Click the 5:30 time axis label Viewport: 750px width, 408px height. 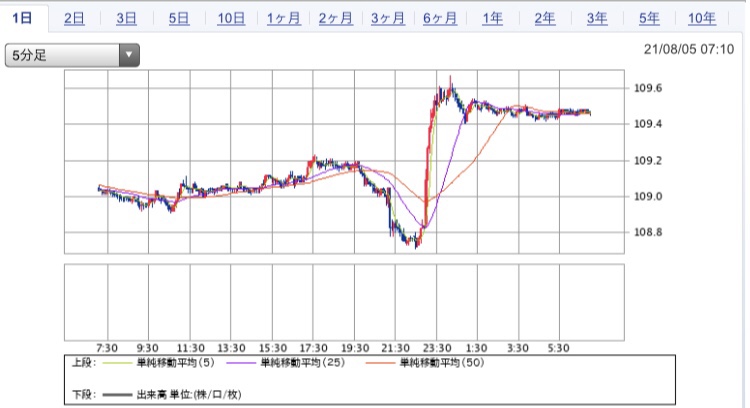pos(559,348)
